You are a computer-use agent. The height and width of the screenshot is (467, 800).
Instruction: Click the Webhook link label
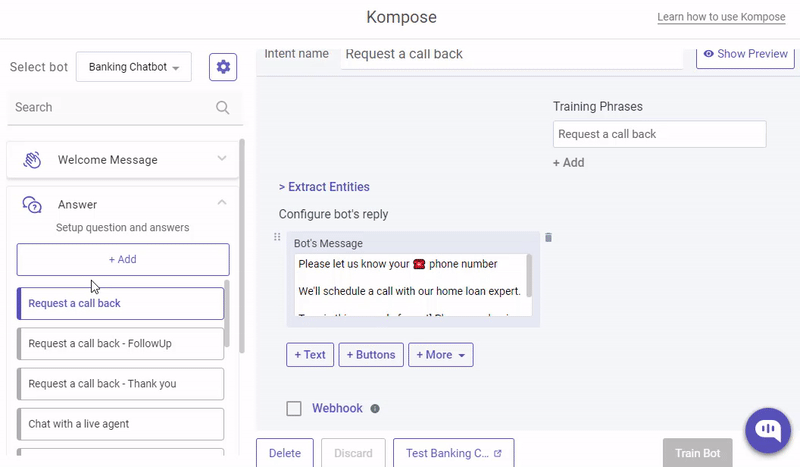337,408
